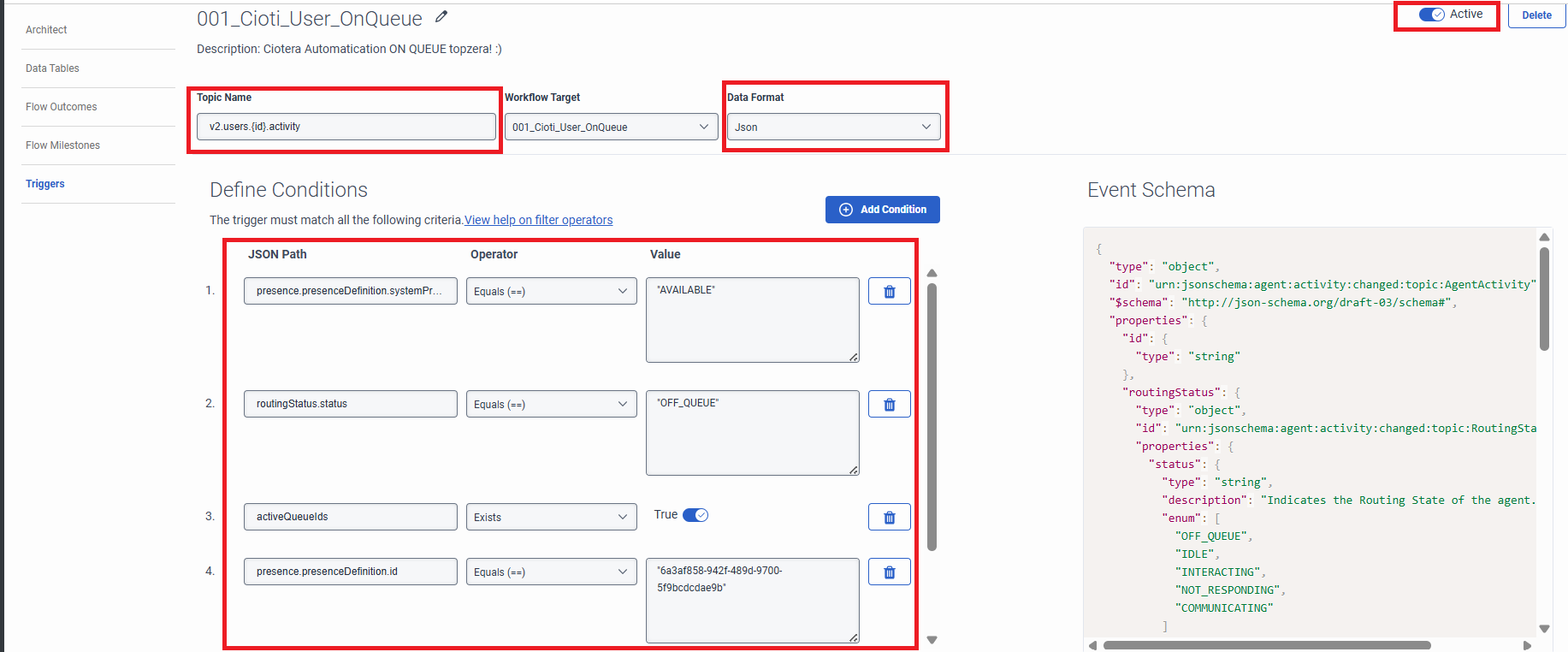
Task: Delete the AVAILABLE condition with its trash icon
Action: pos(889,292)
